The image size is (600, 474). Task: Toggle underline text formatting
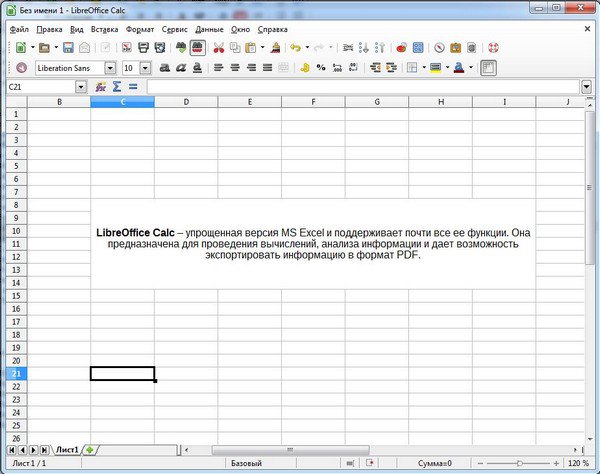199,68
